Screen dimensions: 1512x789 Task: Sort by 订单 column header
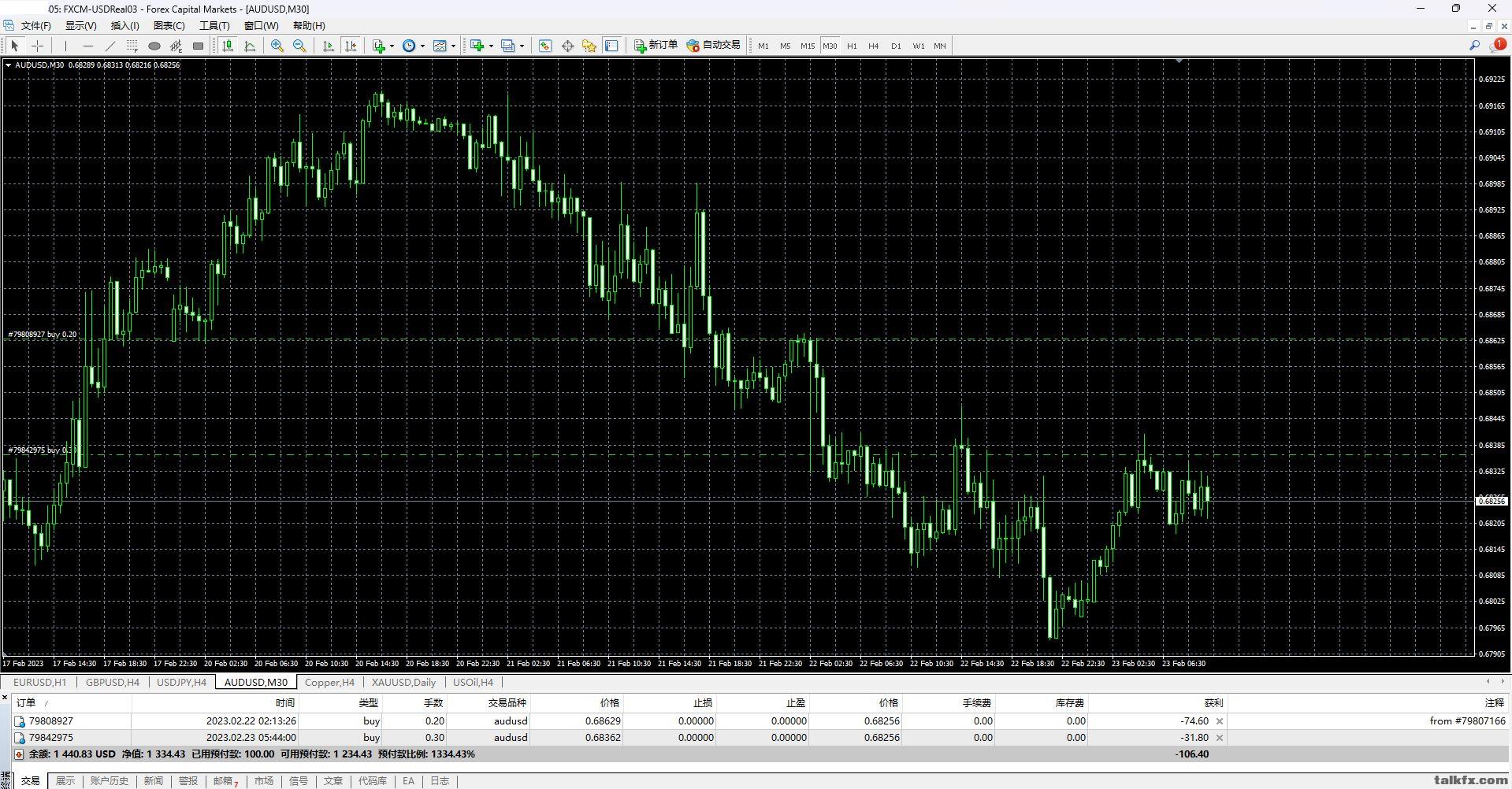tap(71, 703)
